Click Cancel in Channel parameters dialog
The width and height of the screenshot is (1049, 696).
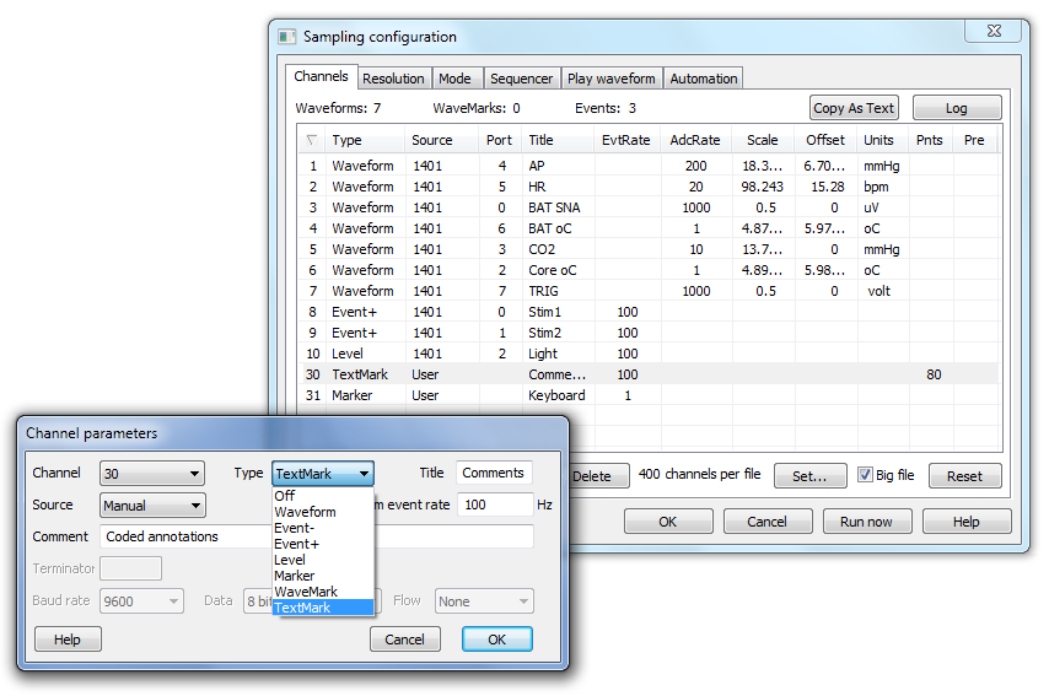click(x=405, y=639)
